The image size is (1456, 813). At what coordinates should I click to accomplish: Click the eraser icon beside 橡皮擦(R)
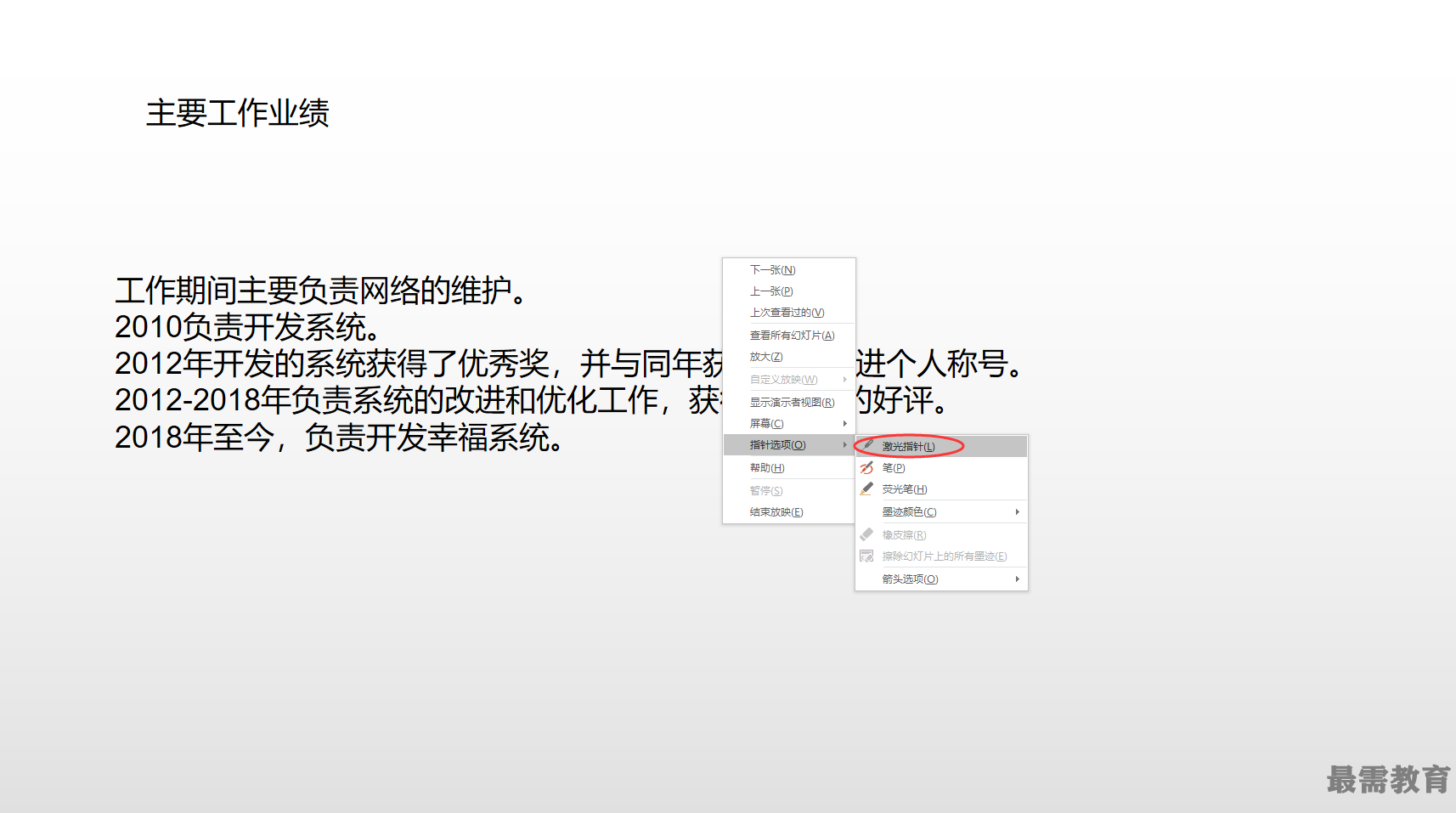point(866,534)
